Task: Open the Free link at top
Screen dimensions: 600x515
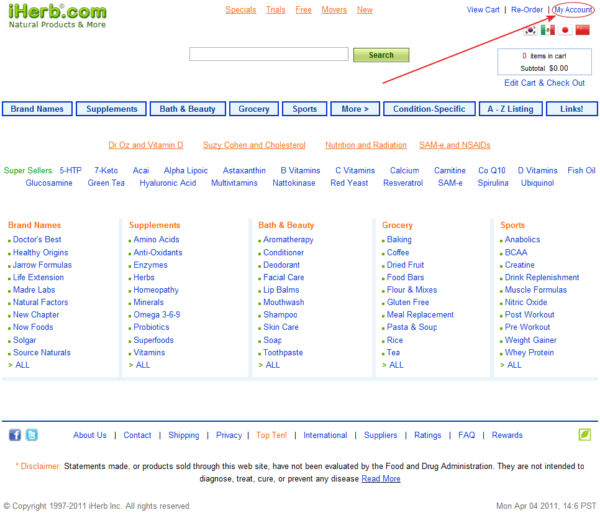Action: [303, 10]
